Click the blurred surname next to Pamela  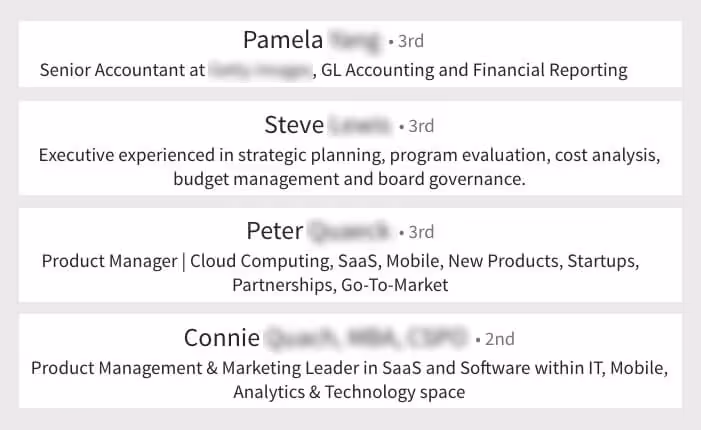(354, 41)
